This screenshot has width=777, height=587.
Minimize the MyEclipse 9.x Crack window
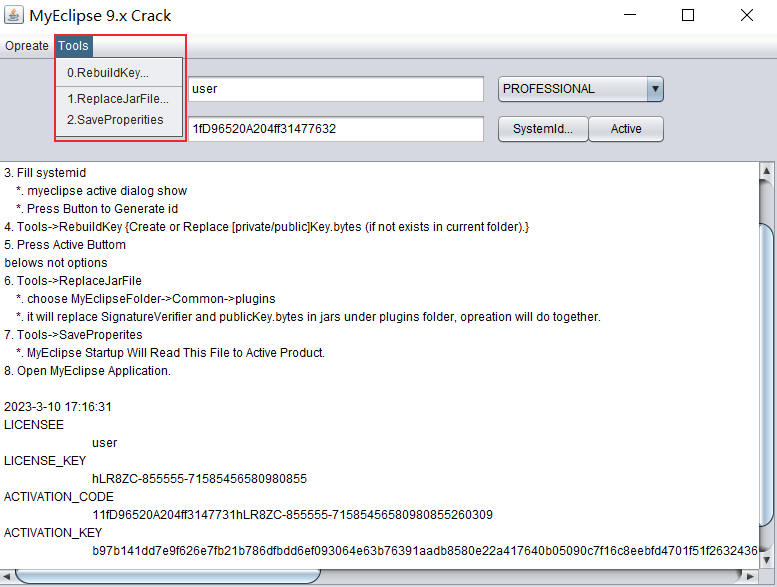coord(630,15)
